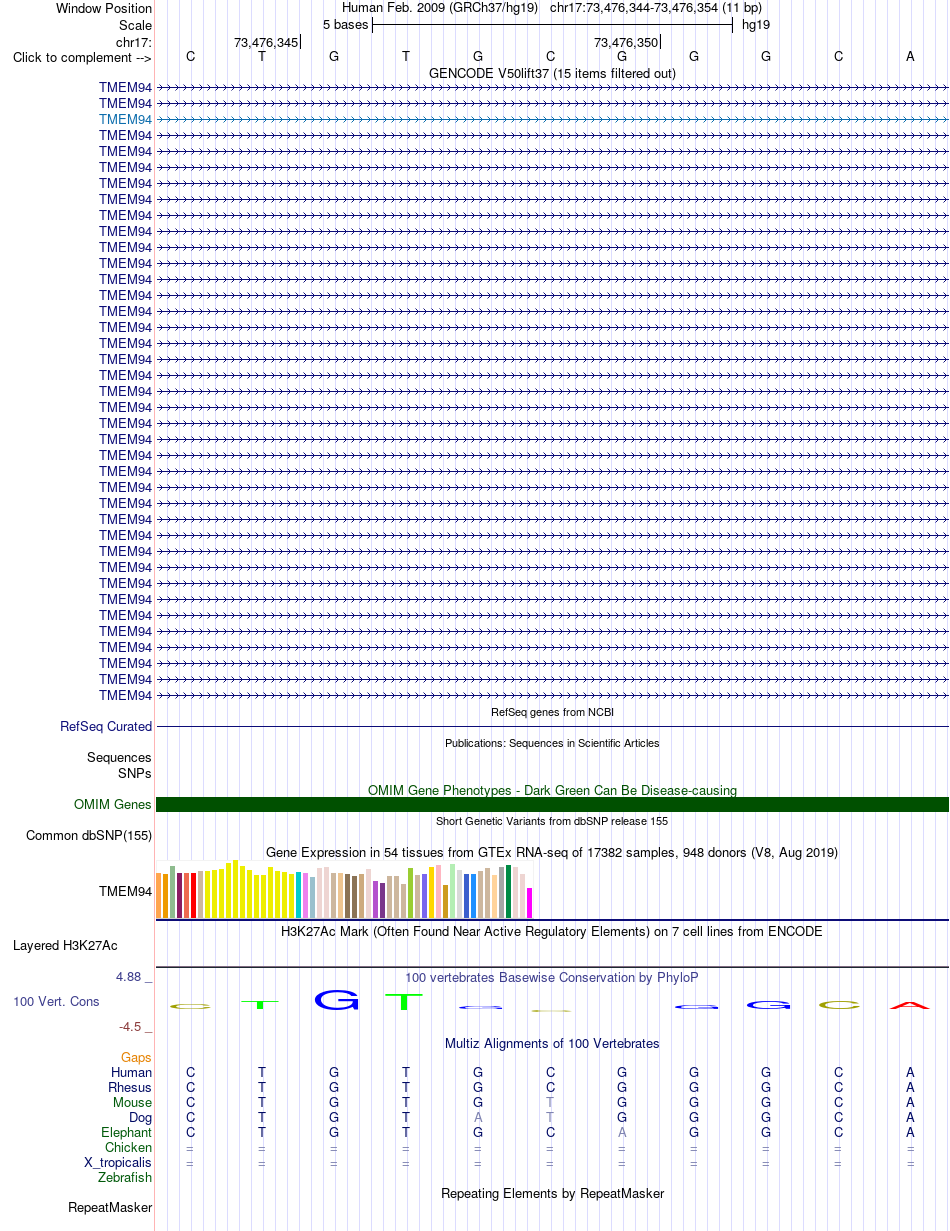Open 'Multiz Alignments of 100 Vertebrates' title

(552, 1043)
